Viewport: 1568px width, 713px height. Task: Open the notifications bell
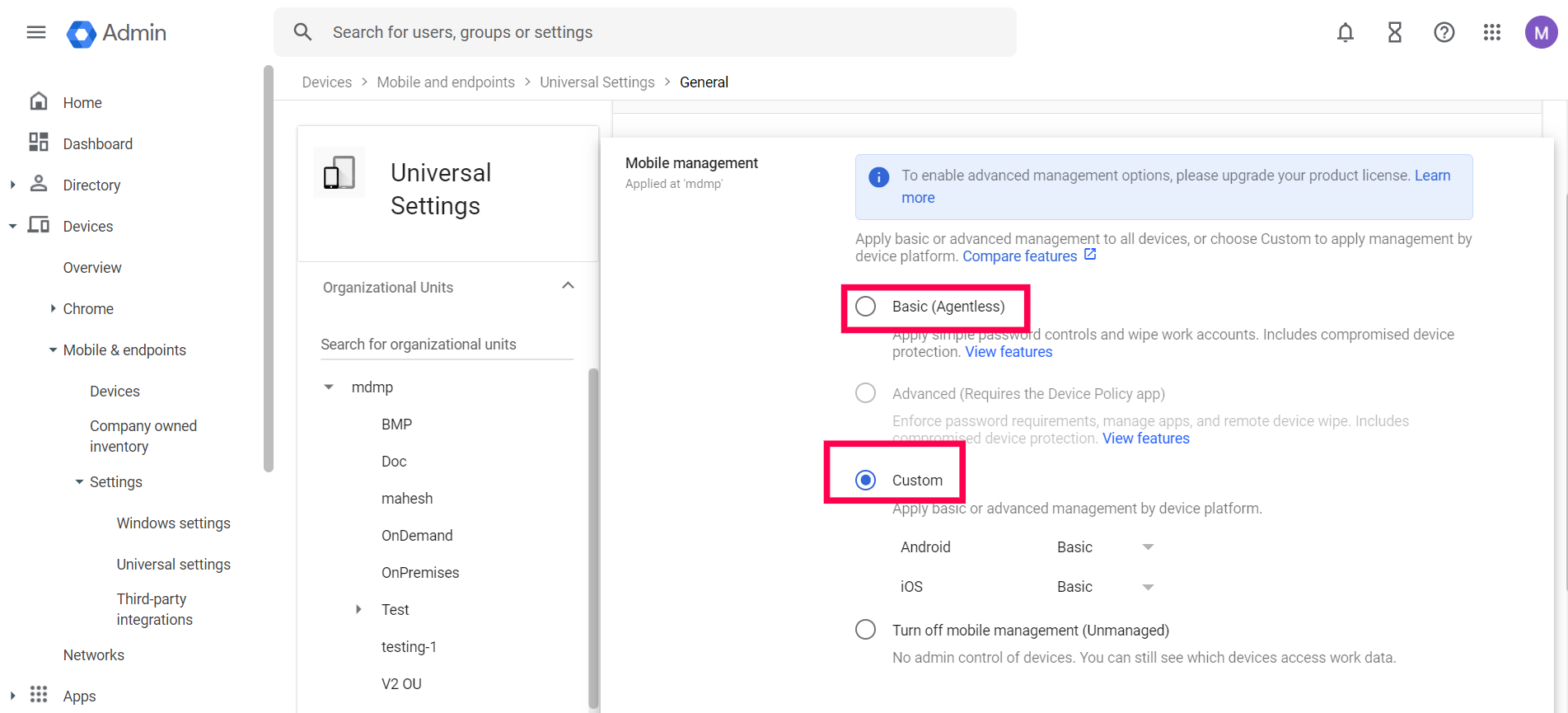(1345, 33)
